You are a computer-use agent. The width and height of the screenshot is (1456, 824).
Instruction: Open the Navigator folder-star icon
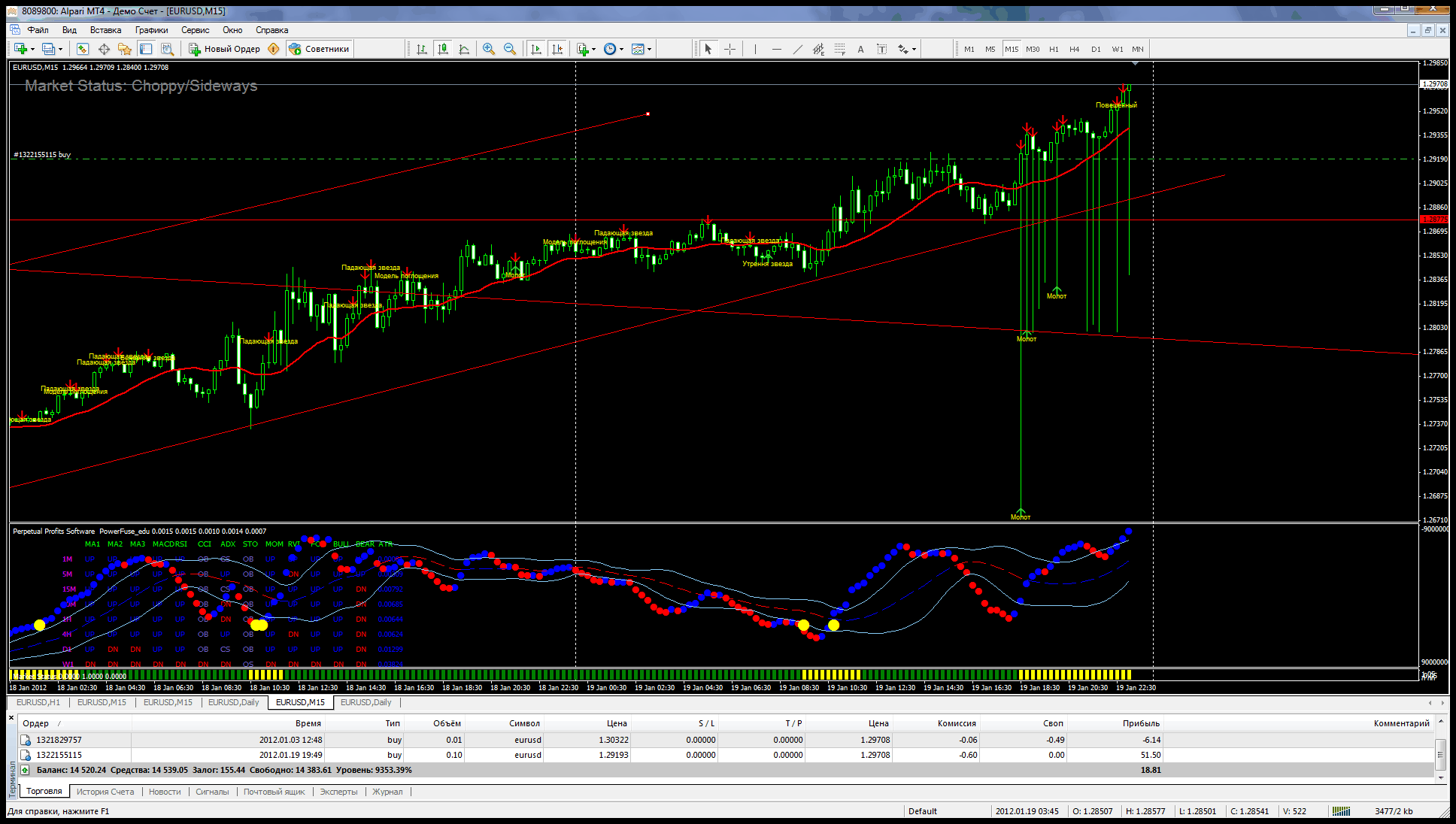pyautogui.click(x=125, y=49)
